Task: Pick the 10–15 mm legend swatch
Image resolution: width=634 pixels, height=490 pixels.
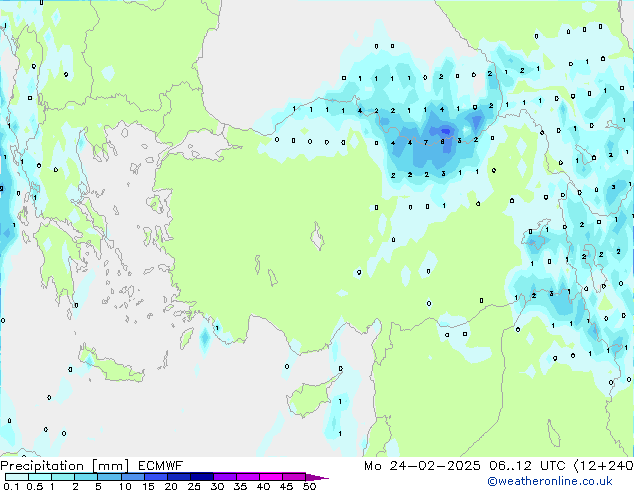Action: pos(132,477)
